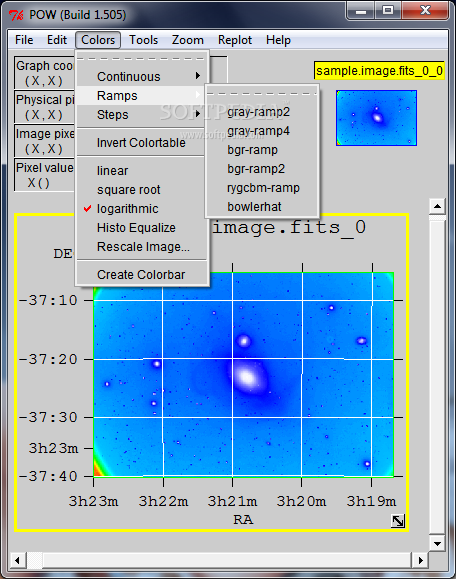The width and height of the screenshot is (456, 579).
Task: Click the vertical scrollbar down arrow
Action: 437,544
